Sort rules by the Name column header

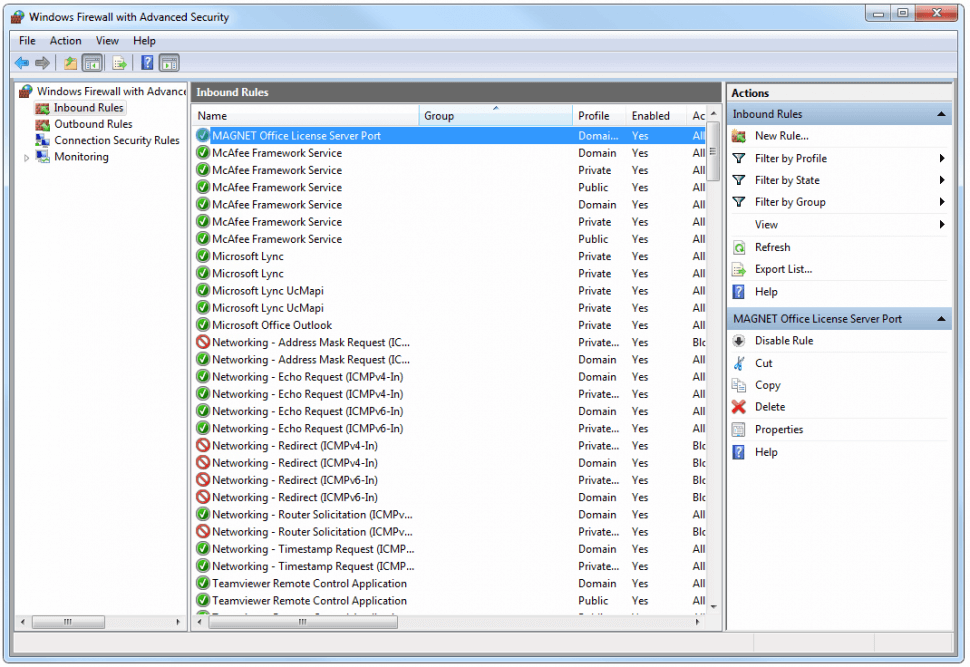(306, 116)
